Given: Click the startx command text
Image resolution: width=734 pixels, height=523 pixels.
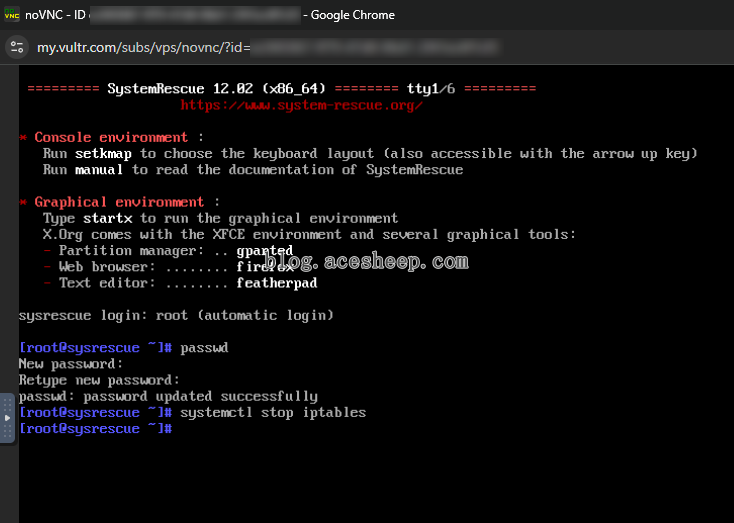Looking at the screenshot, I should [x=107, y=218].
